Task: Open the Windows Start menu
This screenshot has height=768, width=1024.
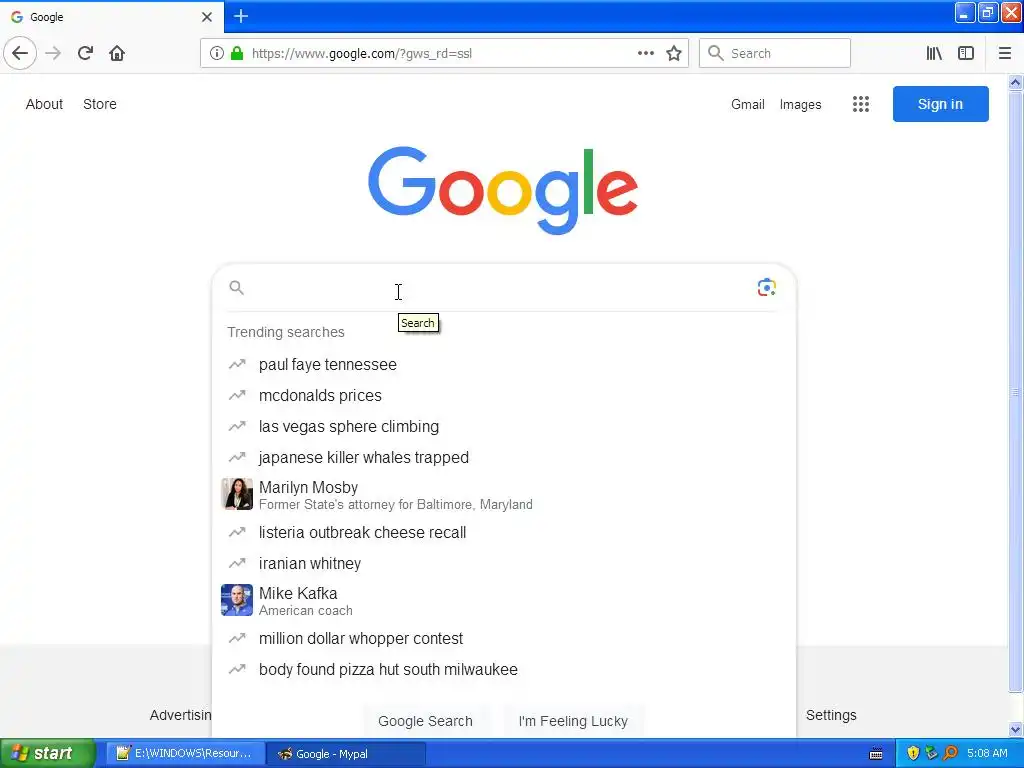Action: tap(47, 754)
